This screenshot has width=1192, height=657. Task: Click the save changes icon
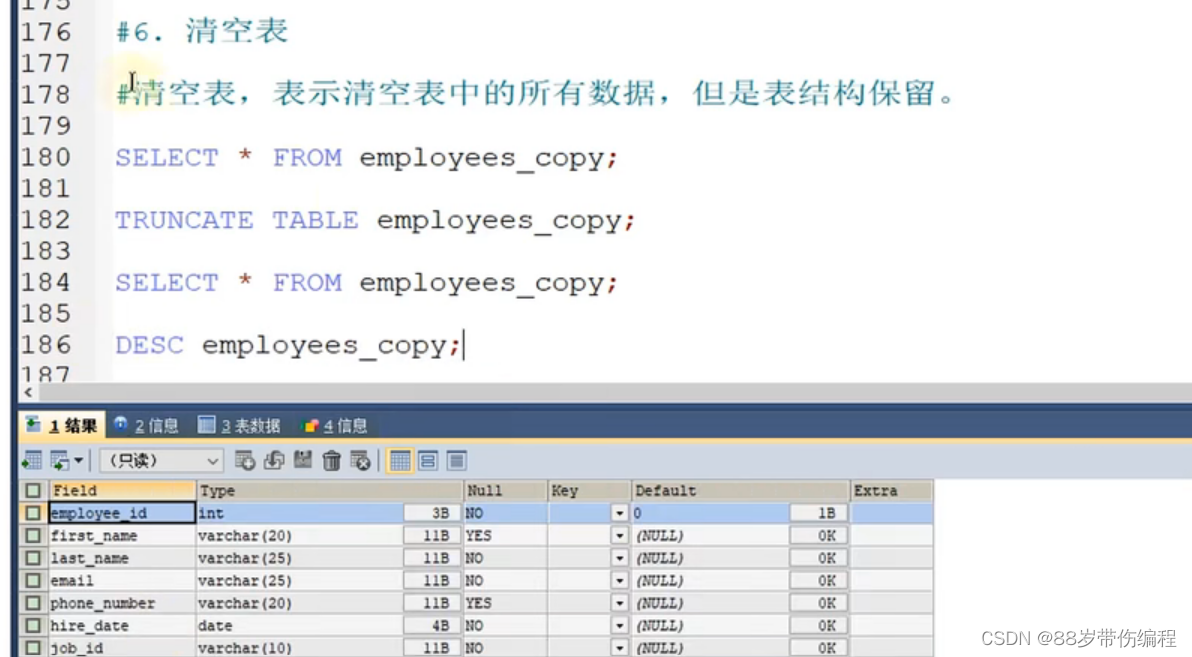click(x=300, y=460)
